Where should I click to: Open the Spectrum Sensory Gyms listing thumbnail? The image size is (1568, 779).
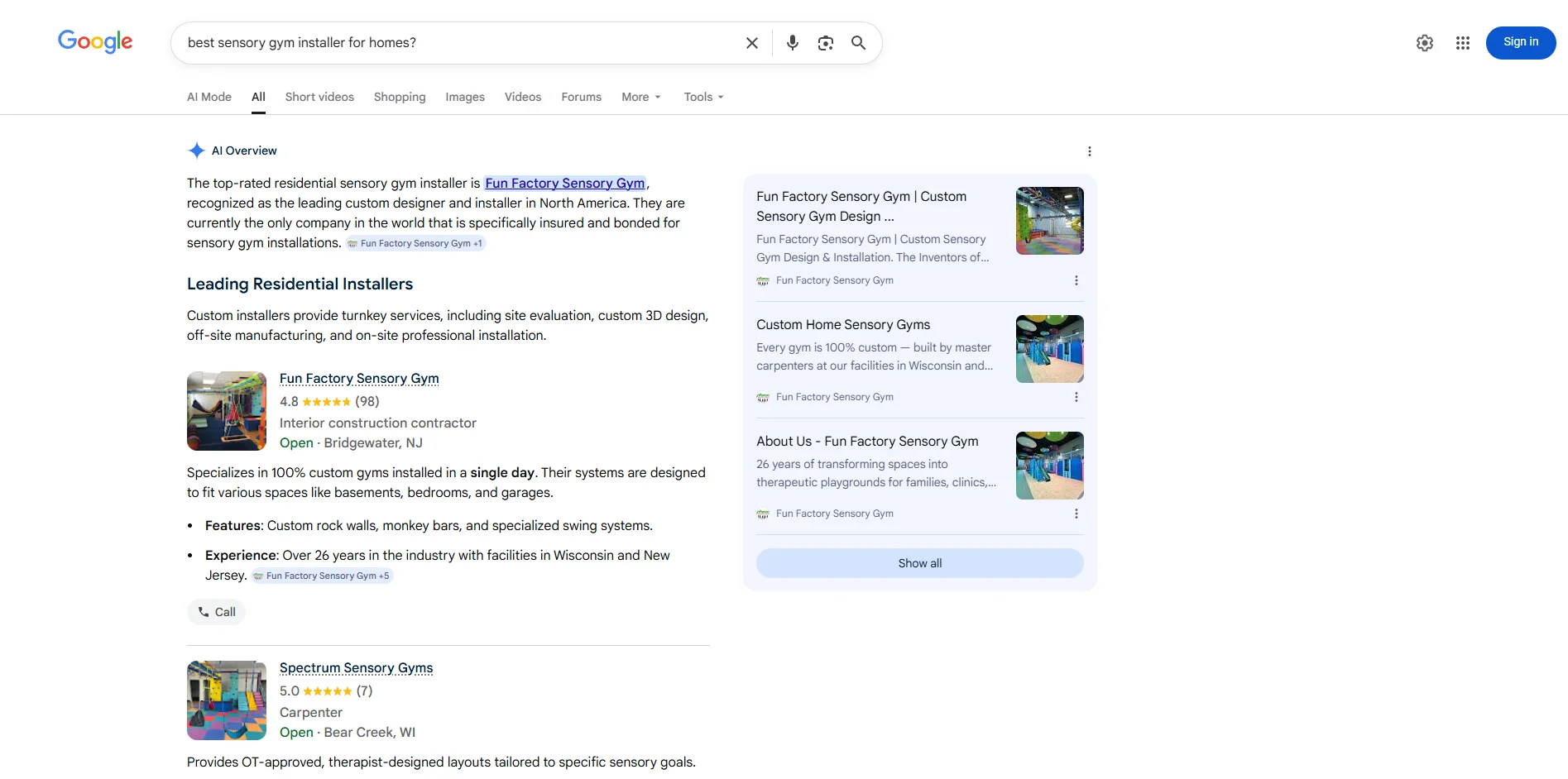[x=227, y=700]
